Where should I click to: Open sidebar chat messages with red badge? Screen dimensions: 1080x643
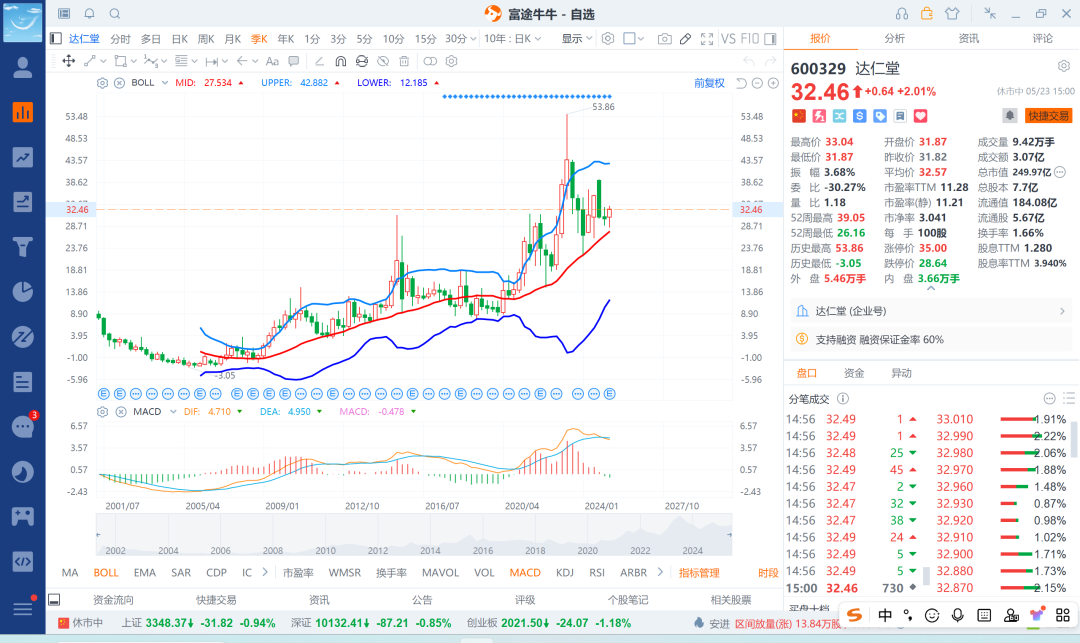pyautogui.click(x=23, y=427)
